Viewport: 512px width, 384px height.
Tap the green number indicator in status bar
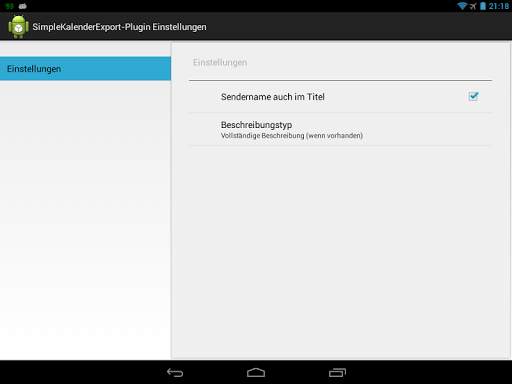pos(9,6)
